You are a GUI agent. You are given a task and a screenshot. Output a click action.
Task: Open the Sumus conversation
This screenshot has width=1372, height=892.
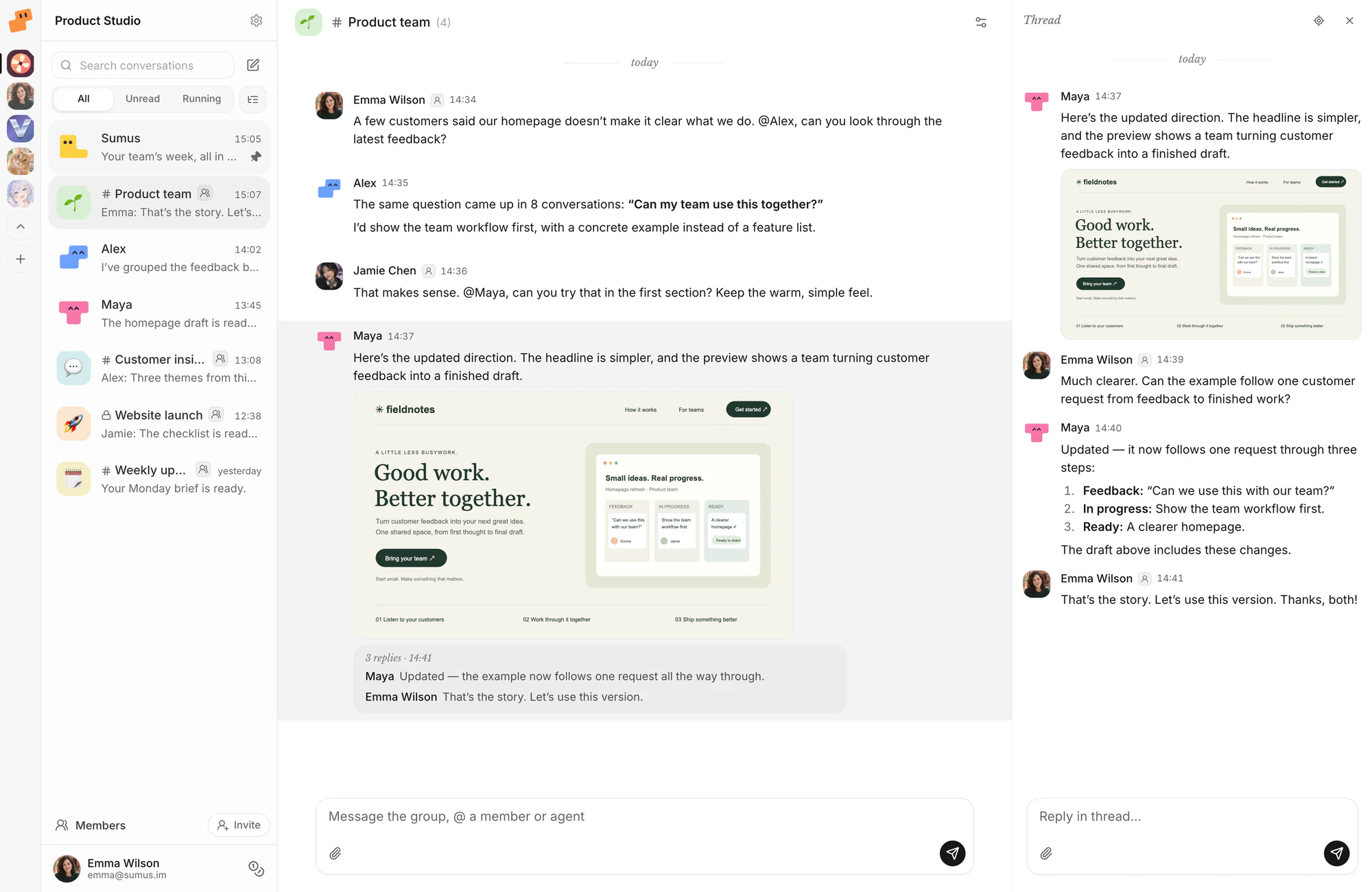pyautogui.click(x=159, y=148)
